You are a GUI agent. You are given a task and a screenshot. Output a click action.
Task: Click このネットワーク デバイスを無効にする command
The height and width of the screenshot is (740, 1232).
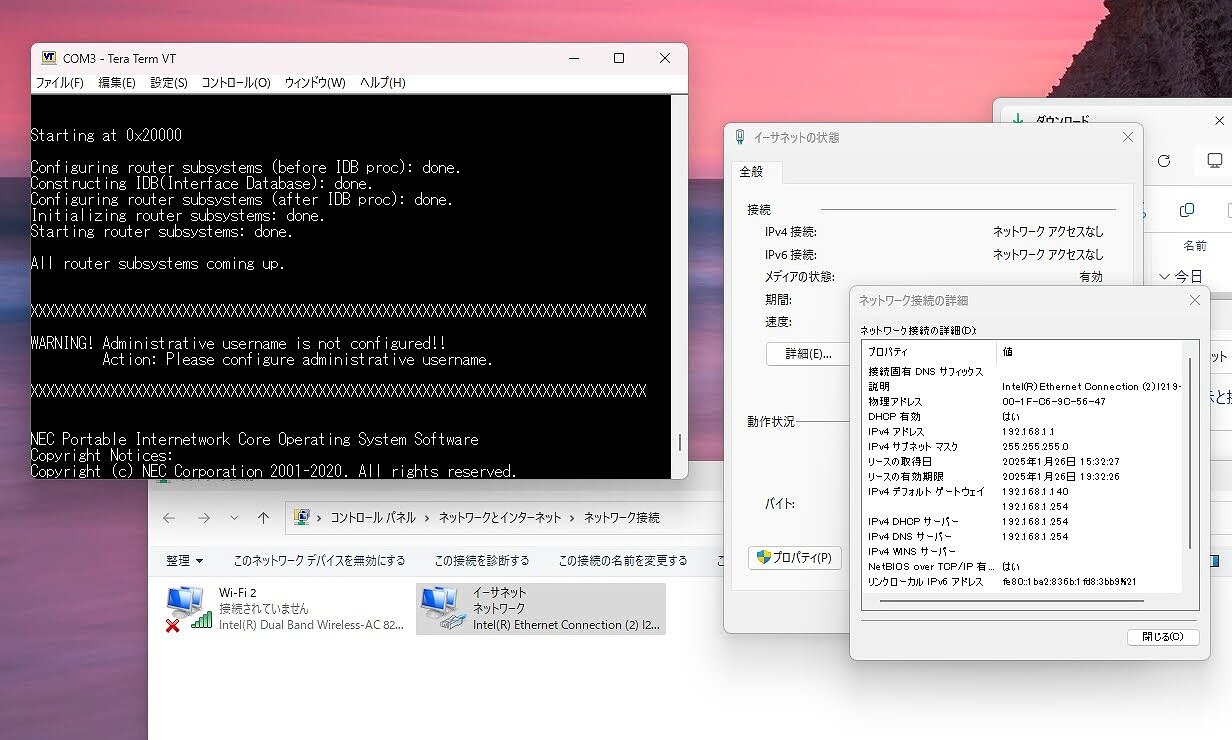319,561
